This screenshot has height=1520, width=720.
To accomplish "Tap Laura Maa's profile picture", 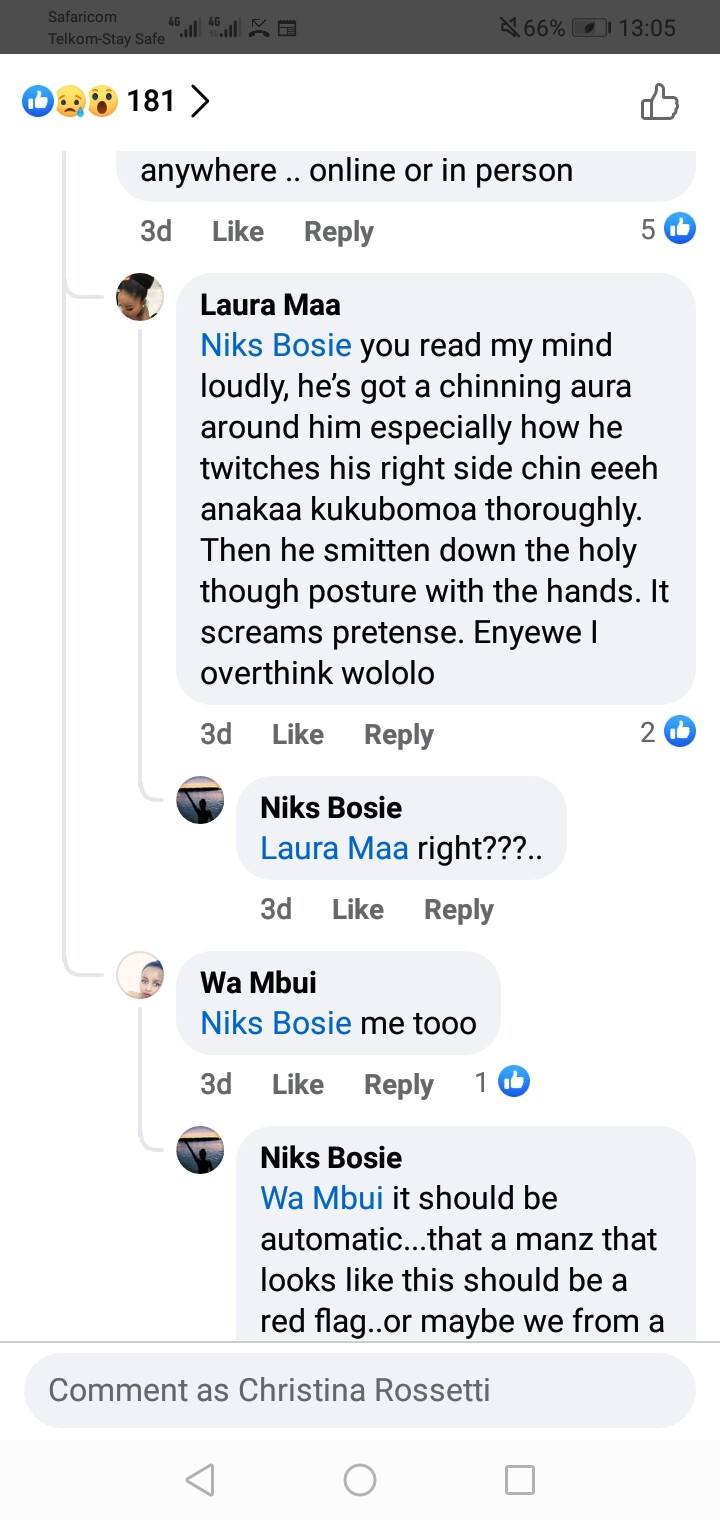I will tap(140, 297).
